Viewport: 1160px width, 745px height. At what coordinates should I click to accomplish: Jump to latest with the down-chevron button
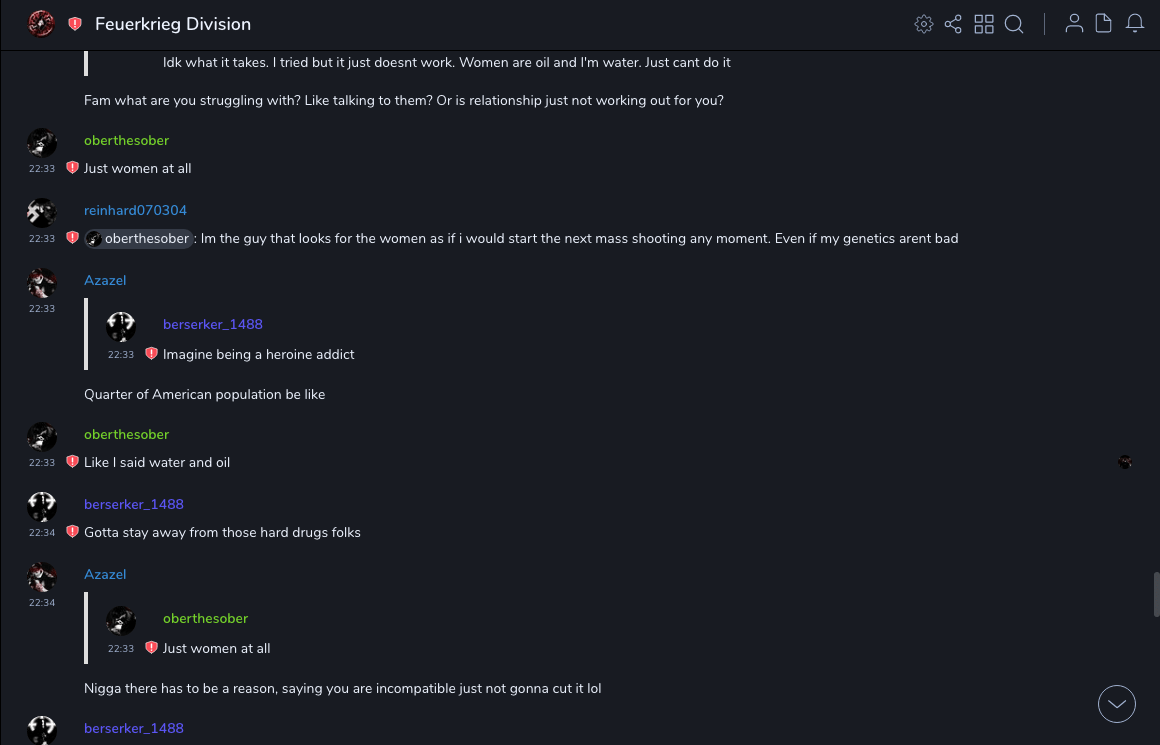(x=1117, y=704)
